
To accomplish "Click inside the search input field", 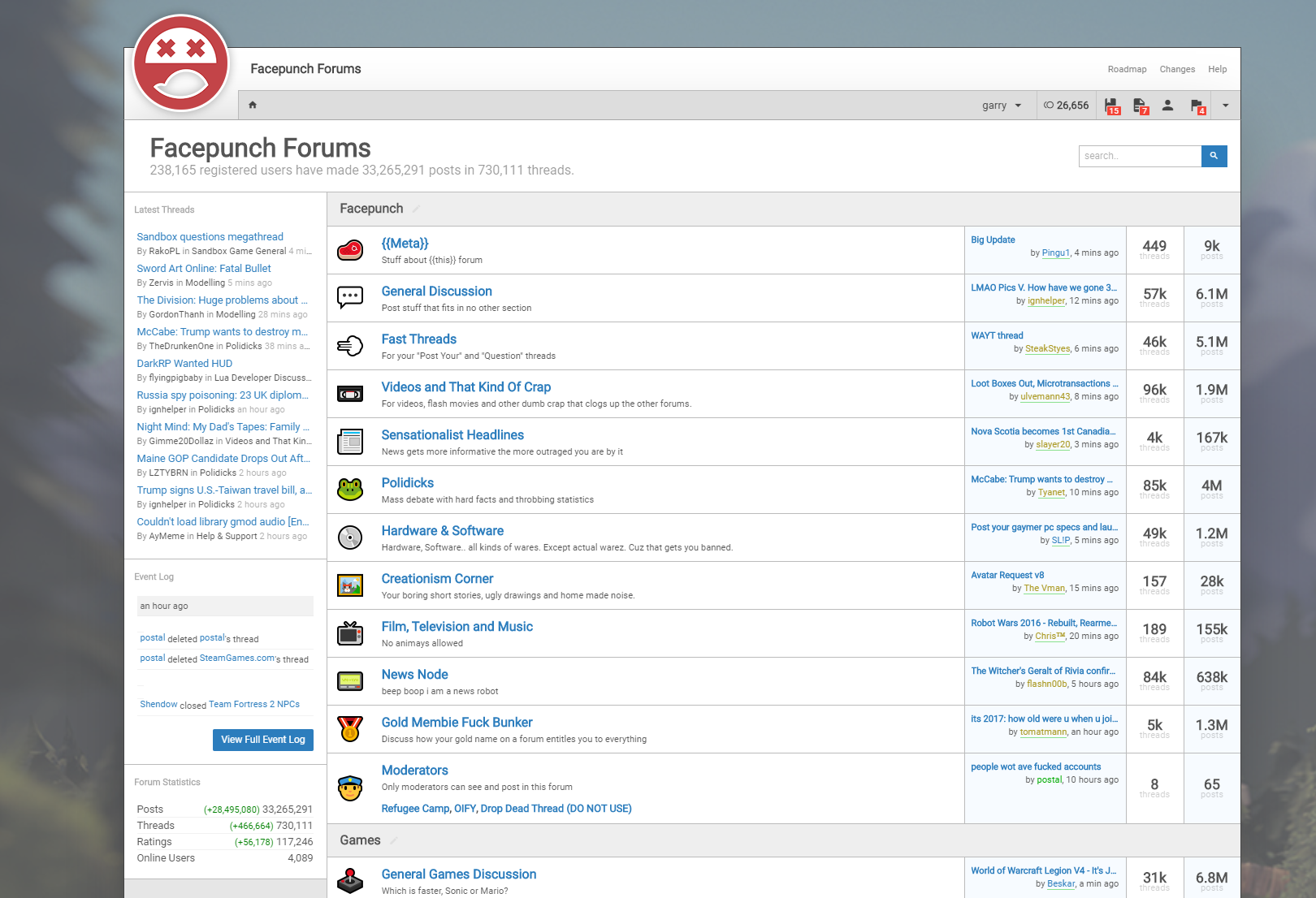I will [x=1140, y=156].
